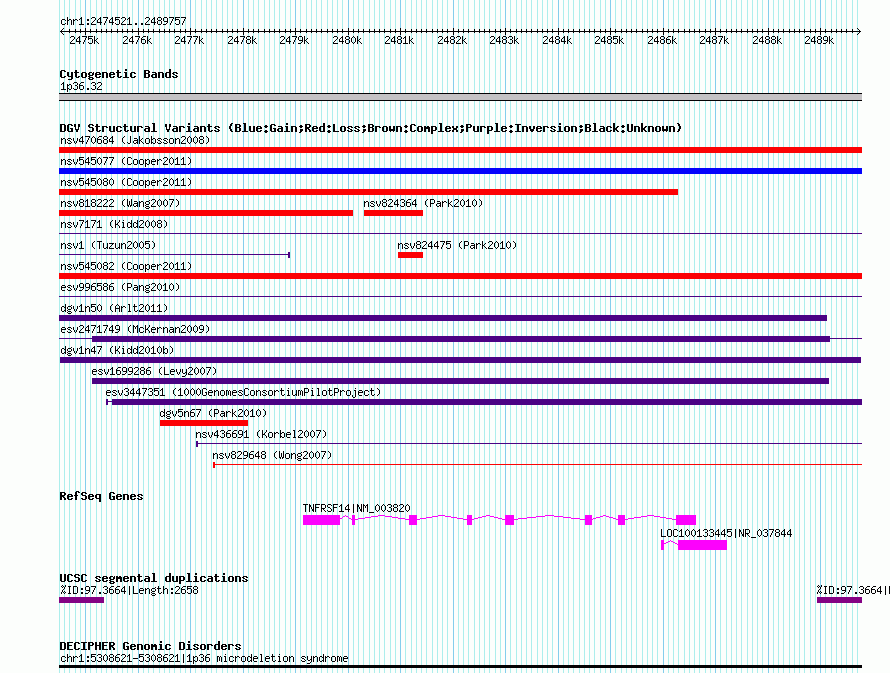Screen dimensions: 890x673
Task: Click the nsv1 (Tuzun2005) variant label
Action: [108, 245]
